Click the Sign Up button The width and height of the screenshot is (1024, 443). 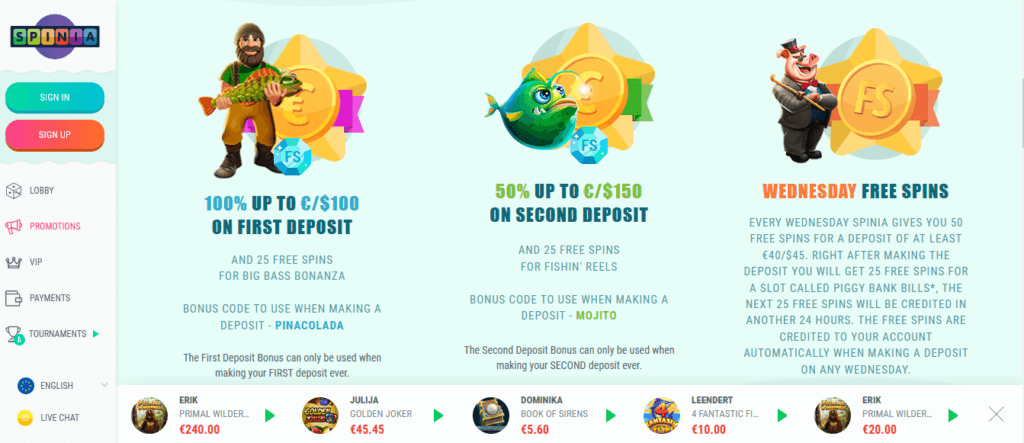[55, 135]
